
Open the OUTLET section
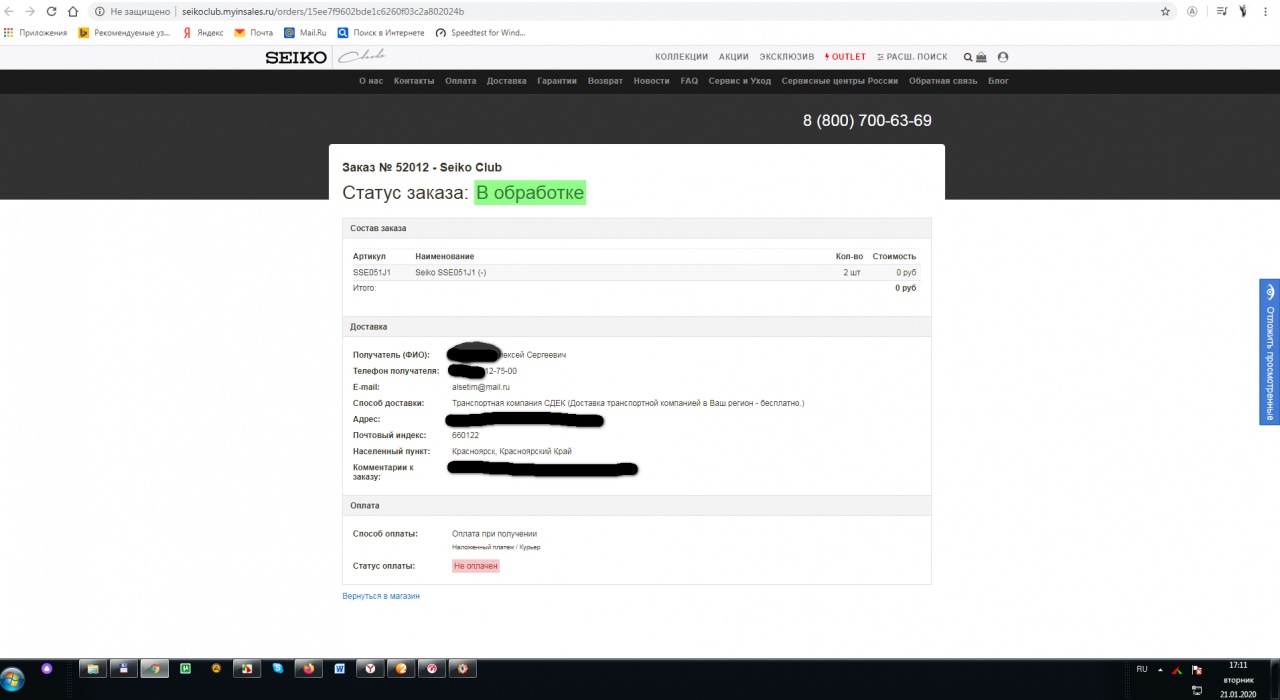pos(845,57)
